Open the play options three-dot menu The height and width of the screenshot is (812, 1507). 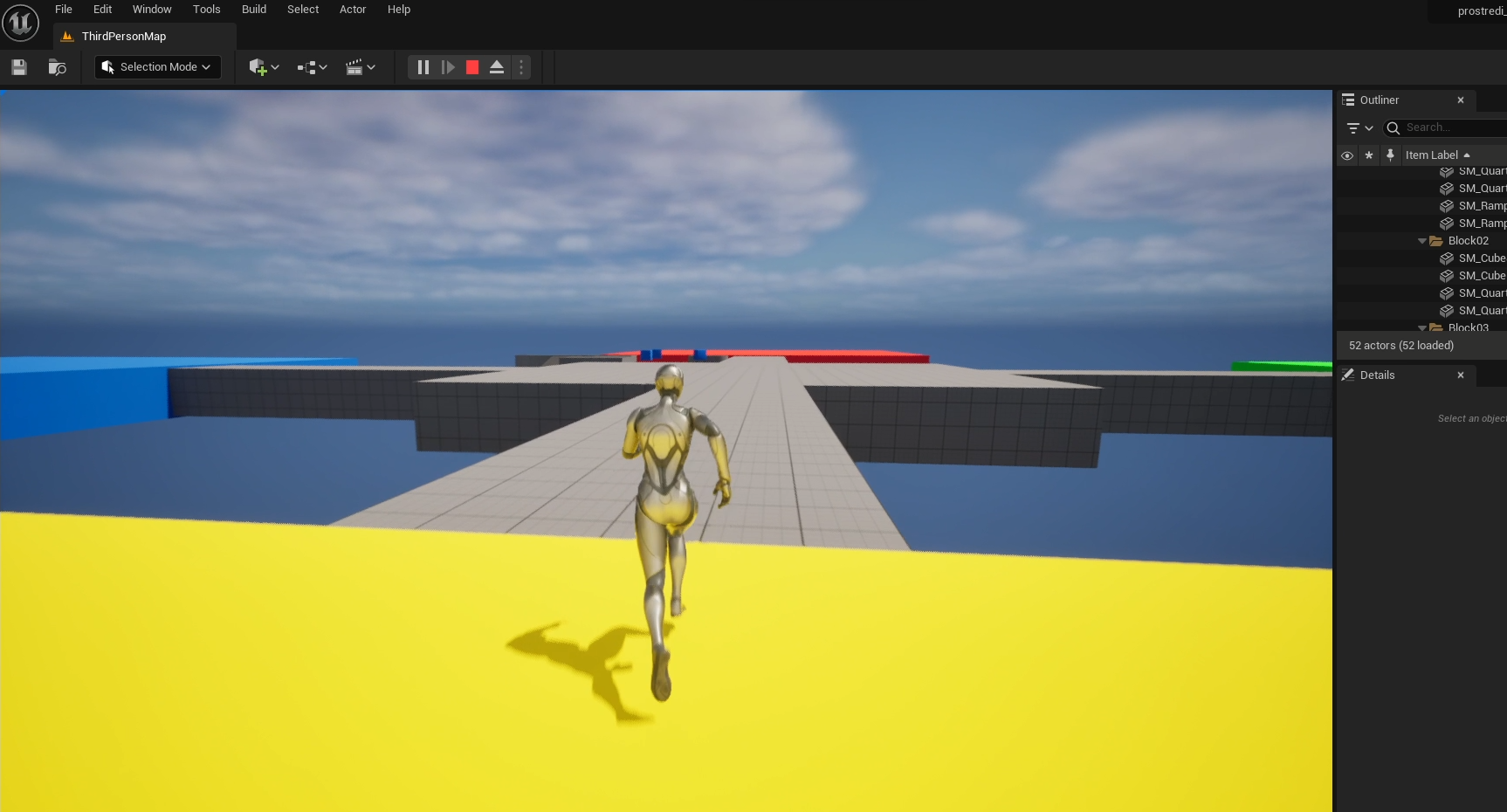pos(521,67)
